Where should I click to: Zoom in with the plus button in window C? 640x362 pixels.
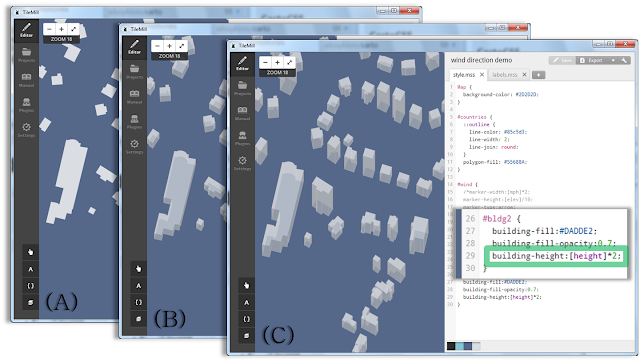(x=277, y=62)
